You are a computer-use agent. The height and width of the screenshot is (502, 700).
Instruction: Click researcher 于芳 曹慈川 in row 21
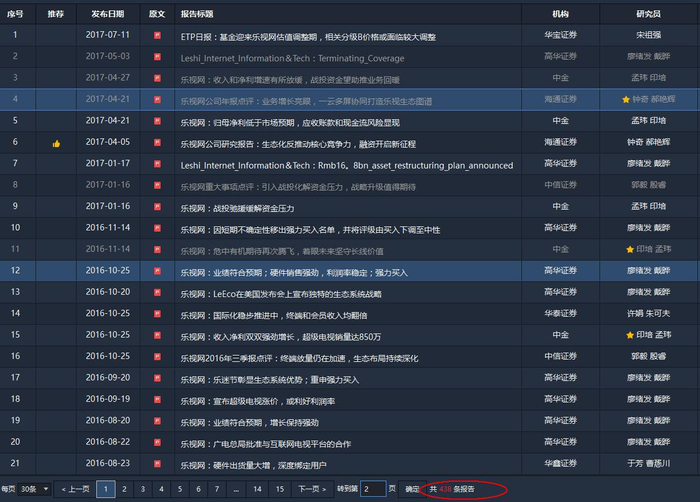pos(648,464)
